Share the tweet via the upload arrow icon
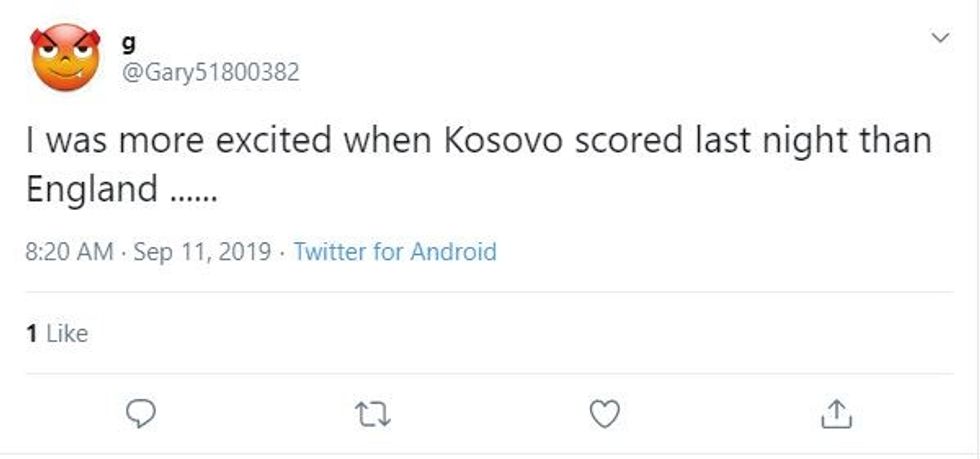980x459 pixels. pyautogui.click(x=837, y=413)
